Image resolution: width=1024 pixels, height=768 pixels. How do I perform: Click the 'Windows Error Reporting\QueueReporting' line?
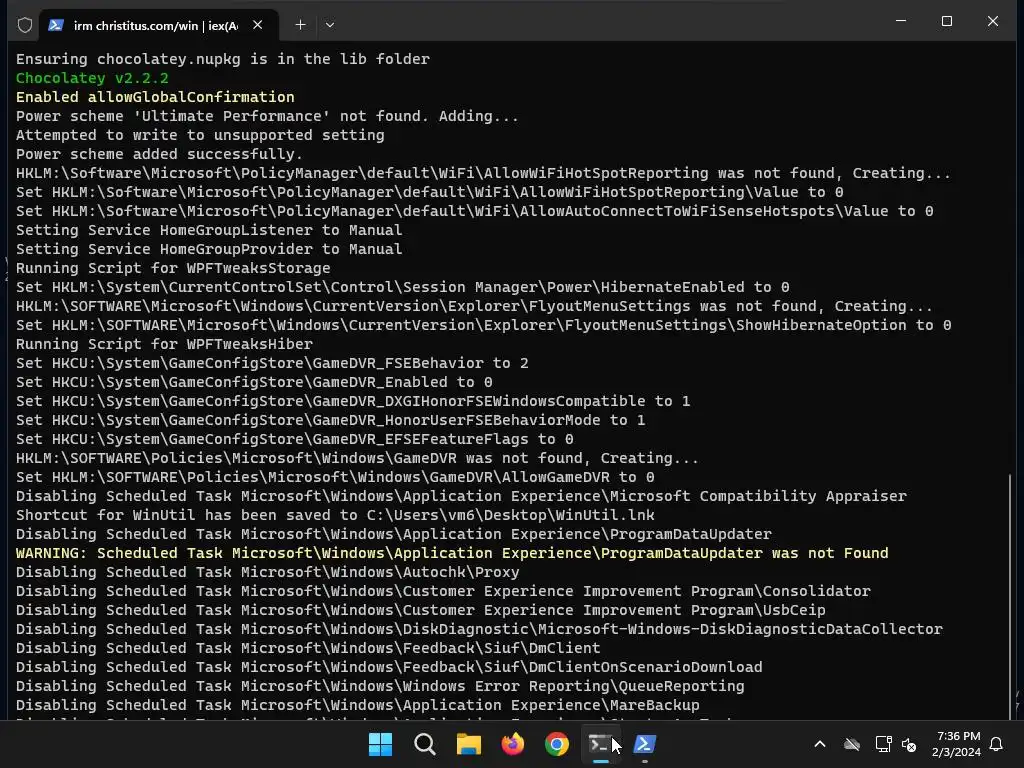click(x=380, y=686)
